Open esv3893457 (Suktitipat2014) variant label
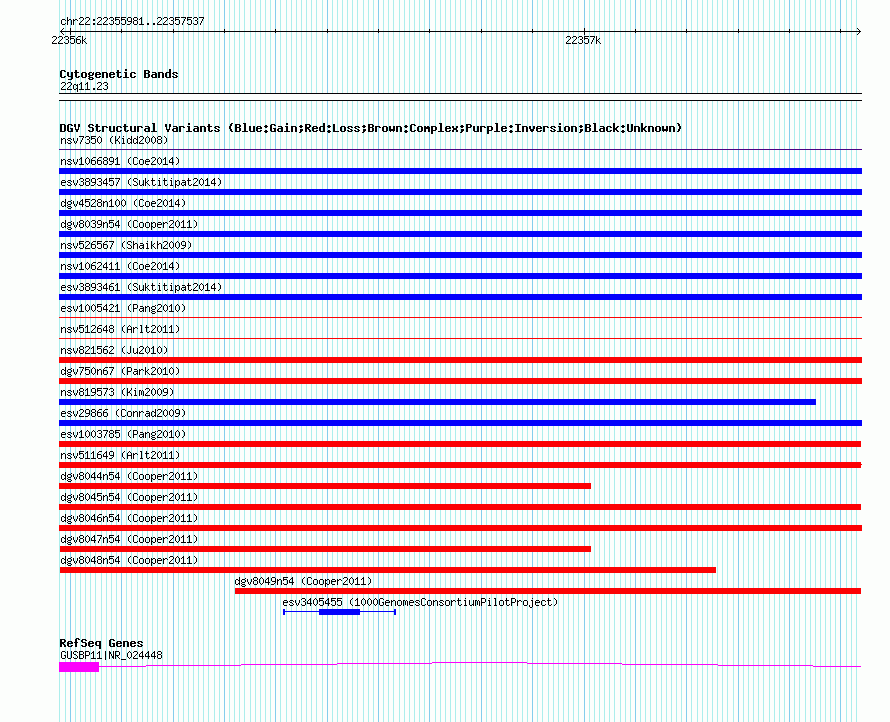 coord(141,182)
